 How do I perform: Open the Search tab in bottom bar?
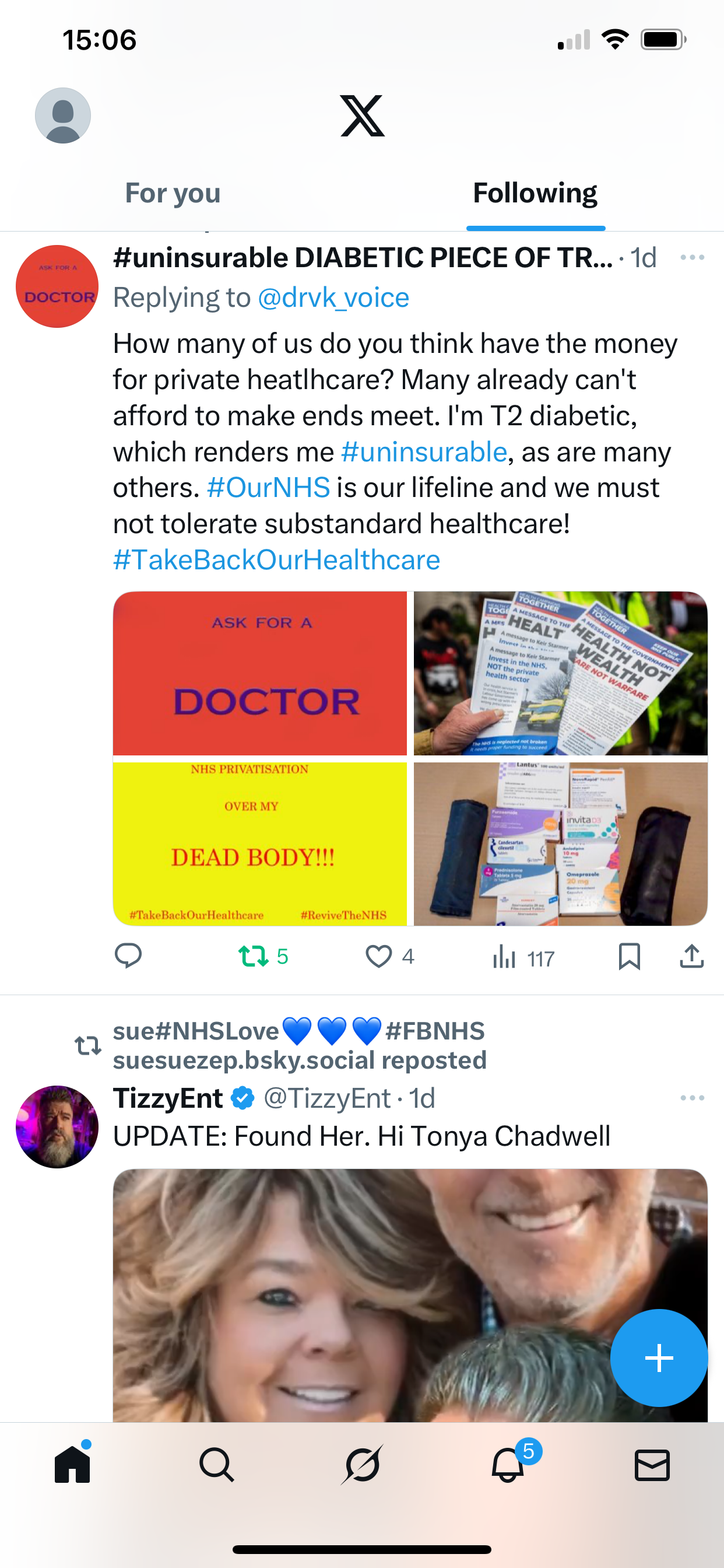coord(217,1465)
